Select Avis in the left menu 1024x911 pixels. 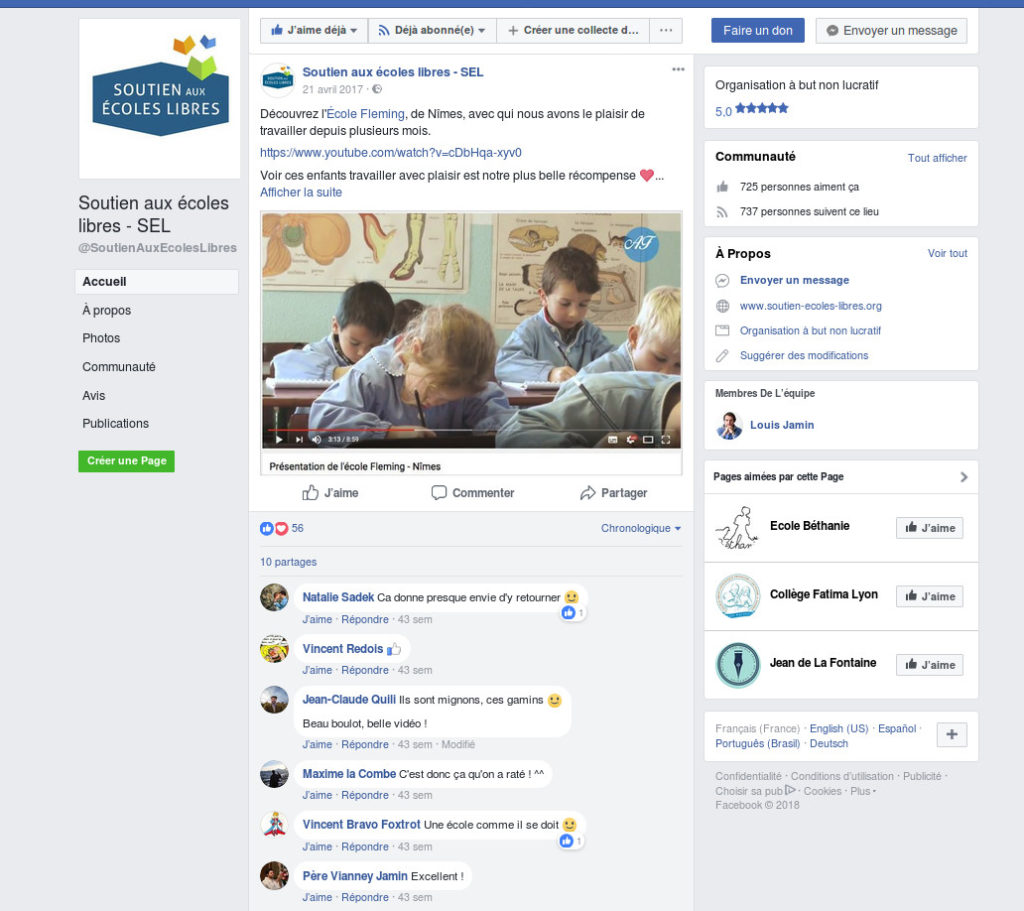point(93,396)
